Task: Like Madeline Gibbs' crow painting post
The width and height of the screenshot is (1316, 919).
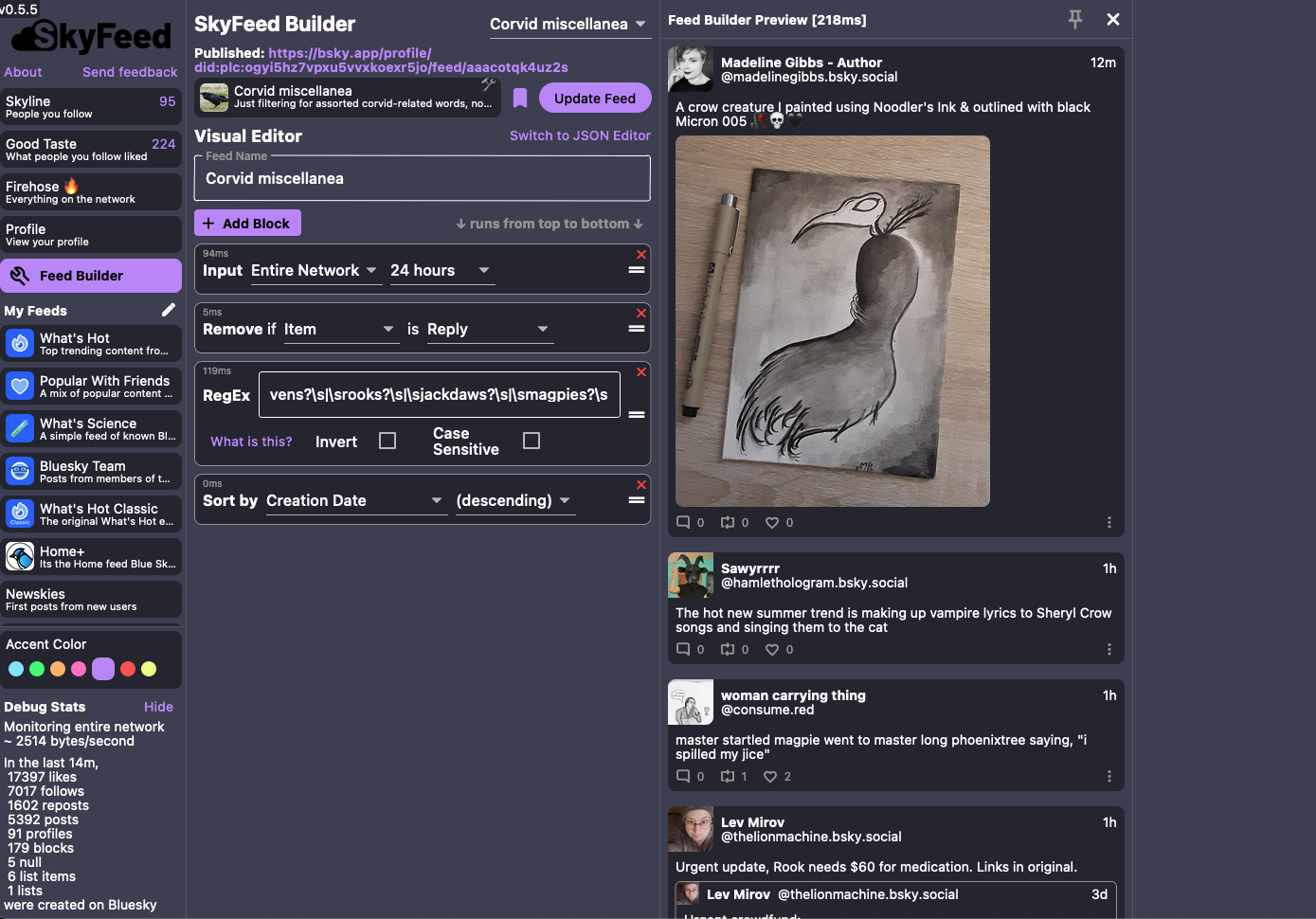Action: [x=772, y=522]
